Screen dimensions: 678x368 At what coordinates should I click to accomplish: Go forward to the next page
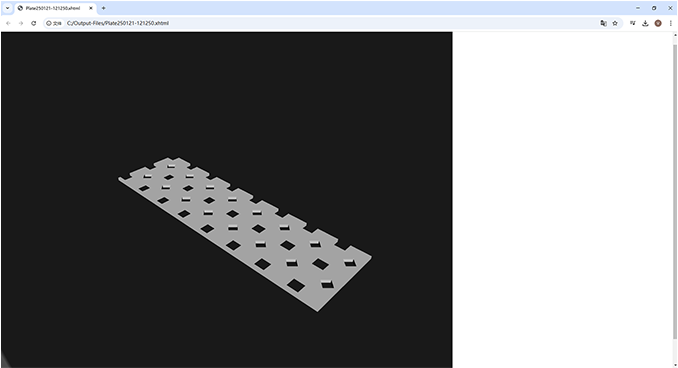(x=21, y=23)
